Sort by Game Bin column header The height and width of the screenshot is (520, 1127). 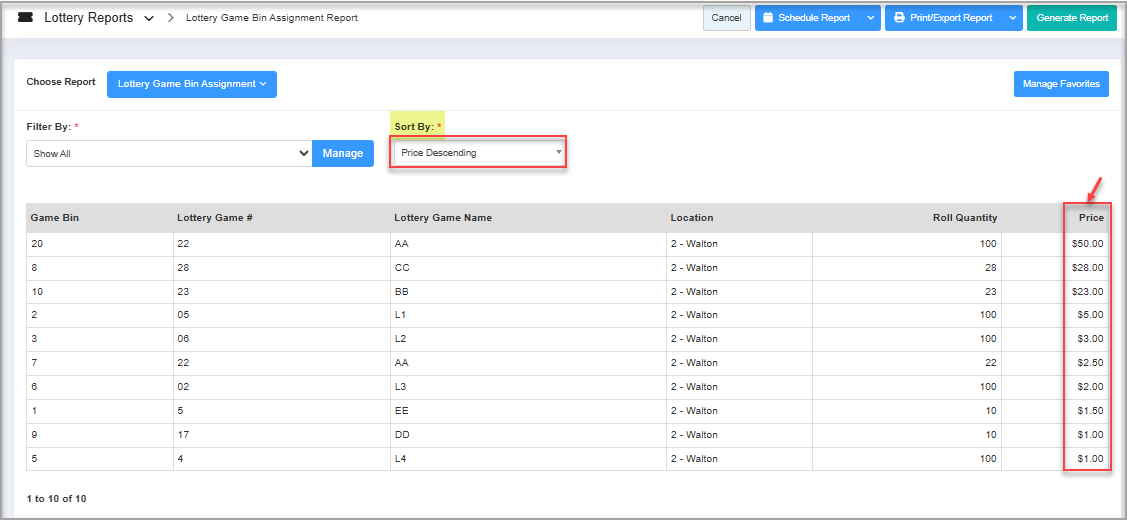55,218
